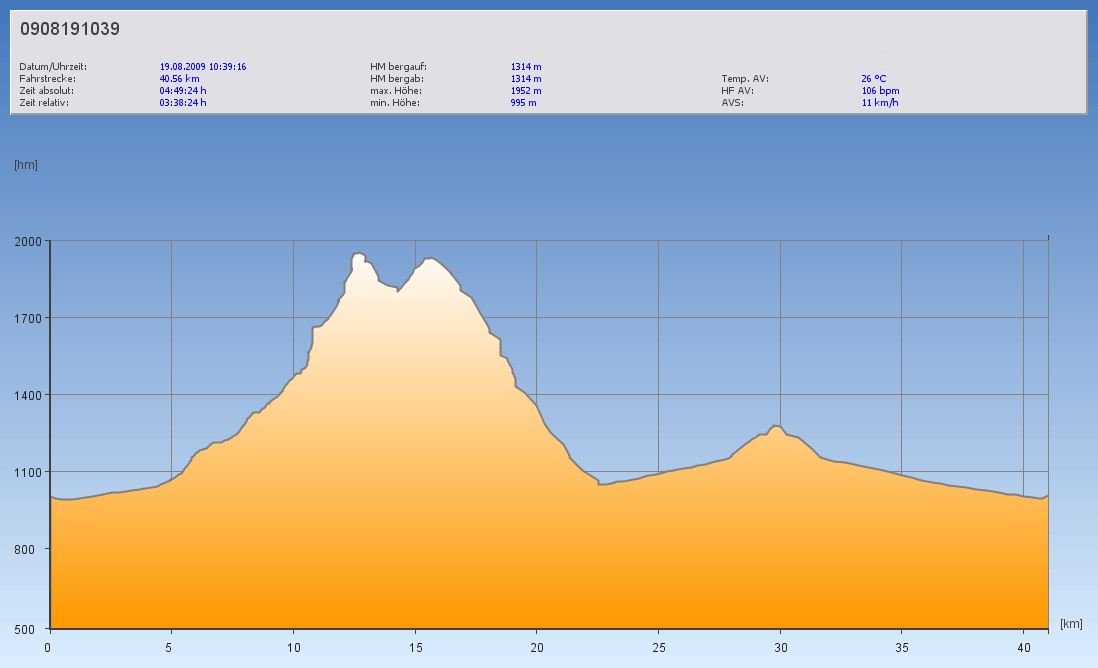Click the title 0908191039
Image resolution: width=1098 pixels, height=668 pixels.
click(70, 29)
